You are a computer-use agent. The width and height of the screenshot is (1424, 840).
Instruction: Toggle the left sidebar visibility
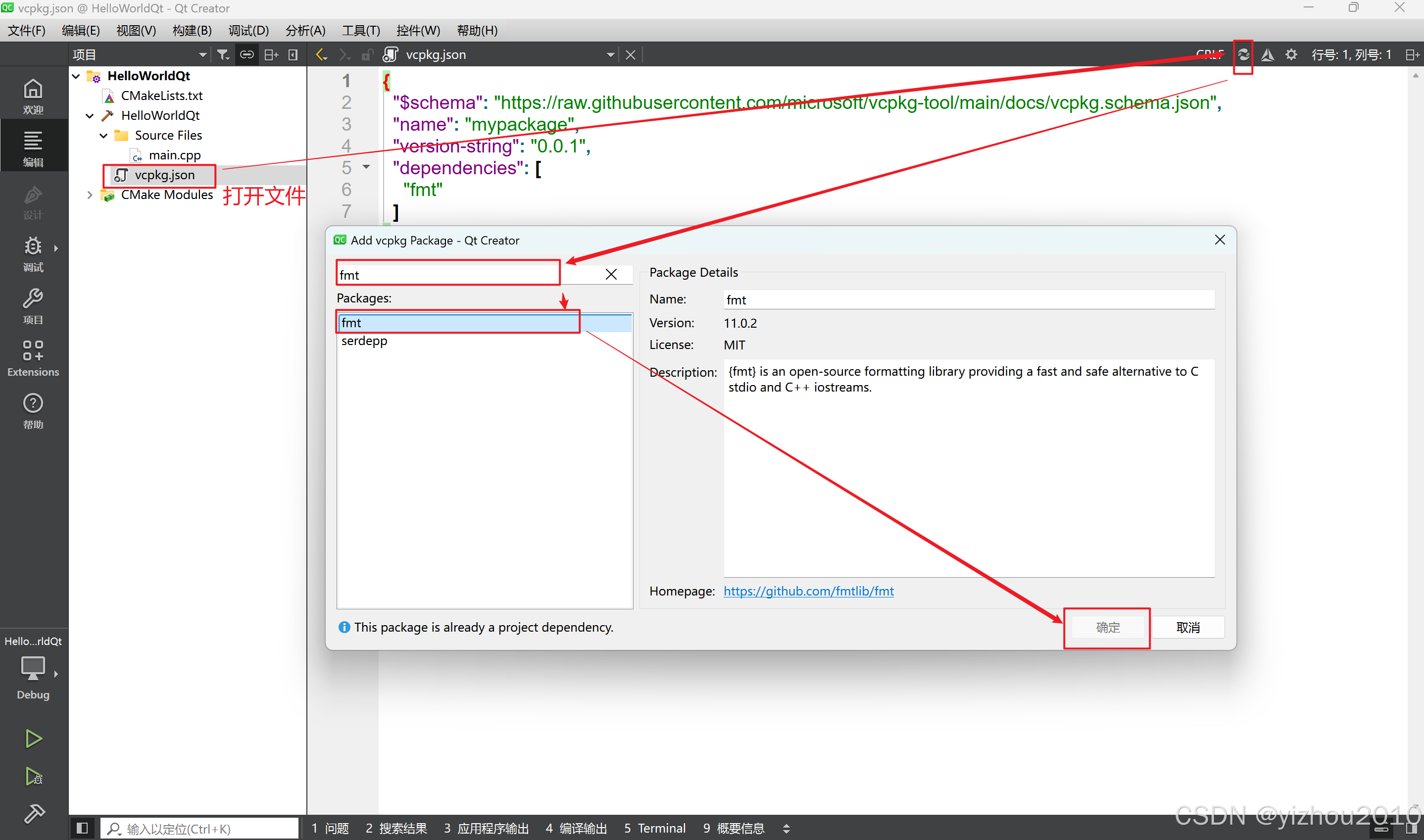pyautogui.click(x=82, y=828)
